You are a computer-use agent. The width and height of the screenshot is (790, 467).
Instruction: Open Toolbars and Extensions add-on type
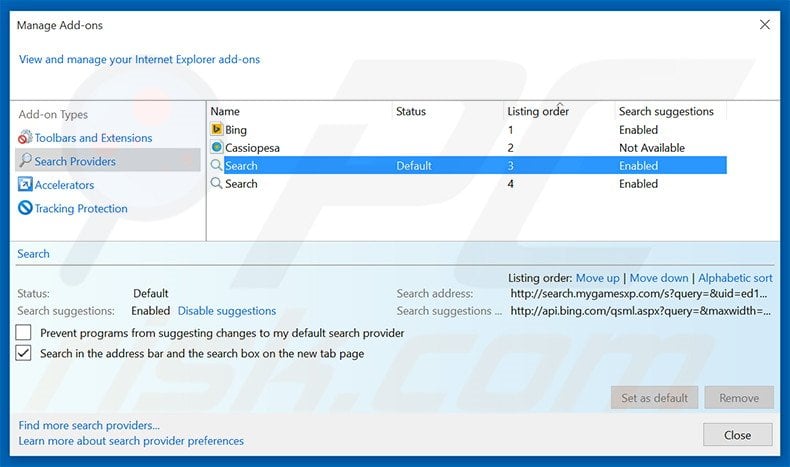[x=93, y=138]
